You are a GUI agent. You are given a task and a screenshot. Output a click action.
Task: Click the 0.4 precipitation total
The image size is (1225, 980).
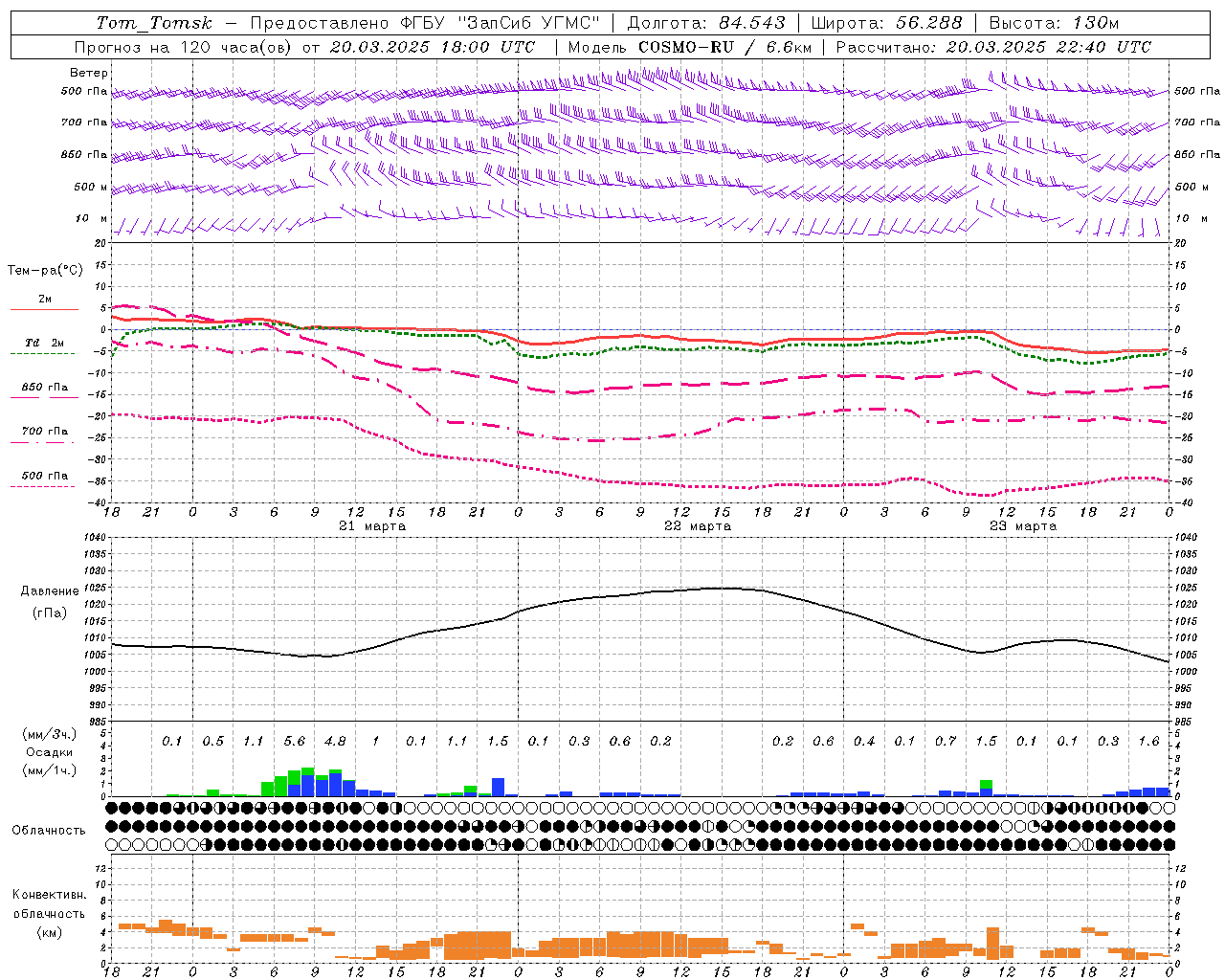[864, 742]
